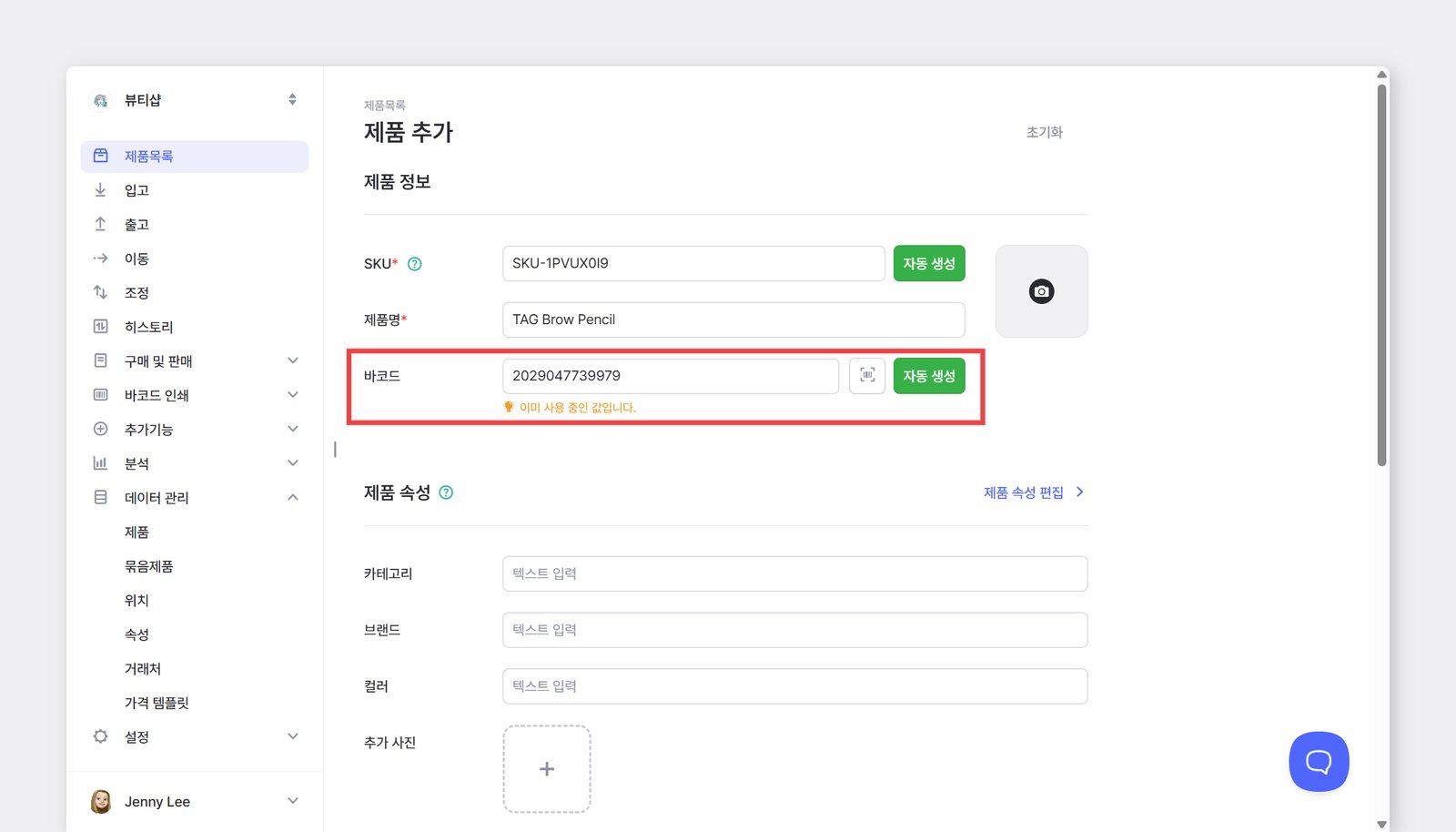Collapse the 데이터 관리 menu chevron
This screenshot has width=1456, height=832.
coord(293,497)
